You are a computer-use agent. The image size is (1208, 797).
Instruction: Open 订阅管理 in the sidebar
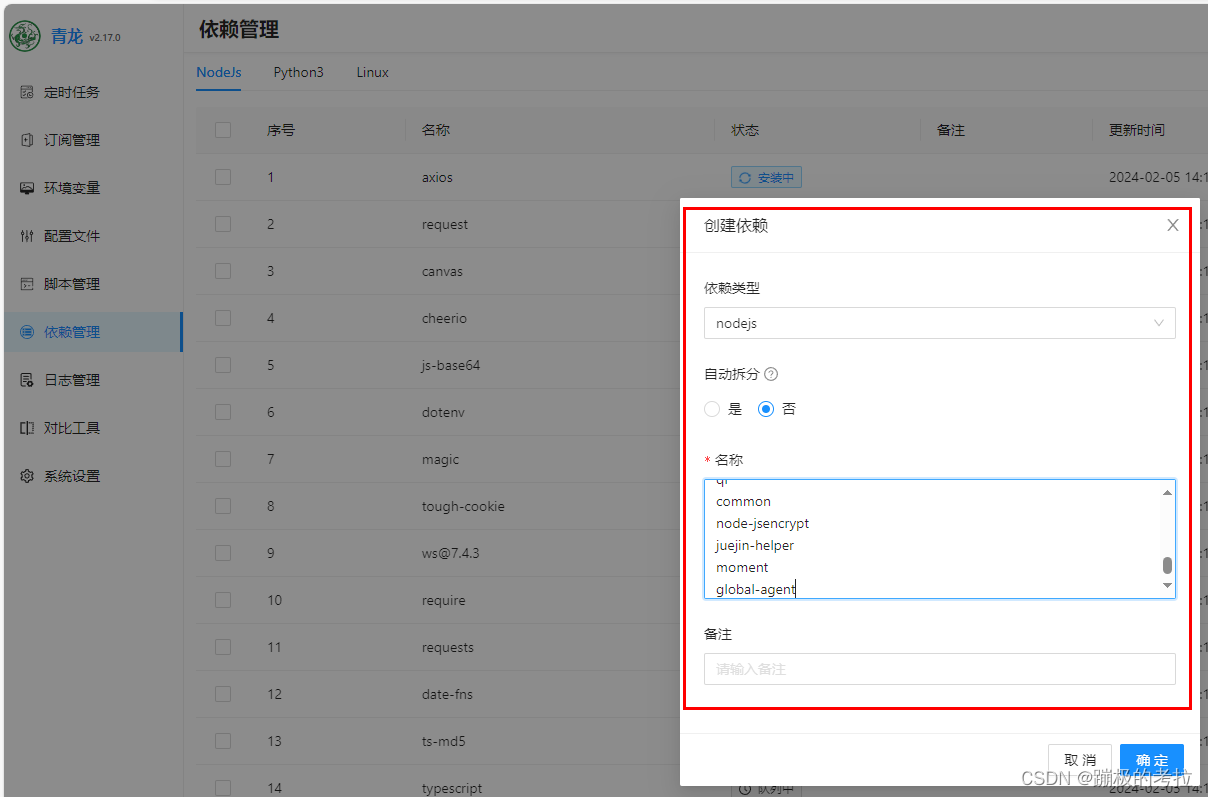pos(92,140)
